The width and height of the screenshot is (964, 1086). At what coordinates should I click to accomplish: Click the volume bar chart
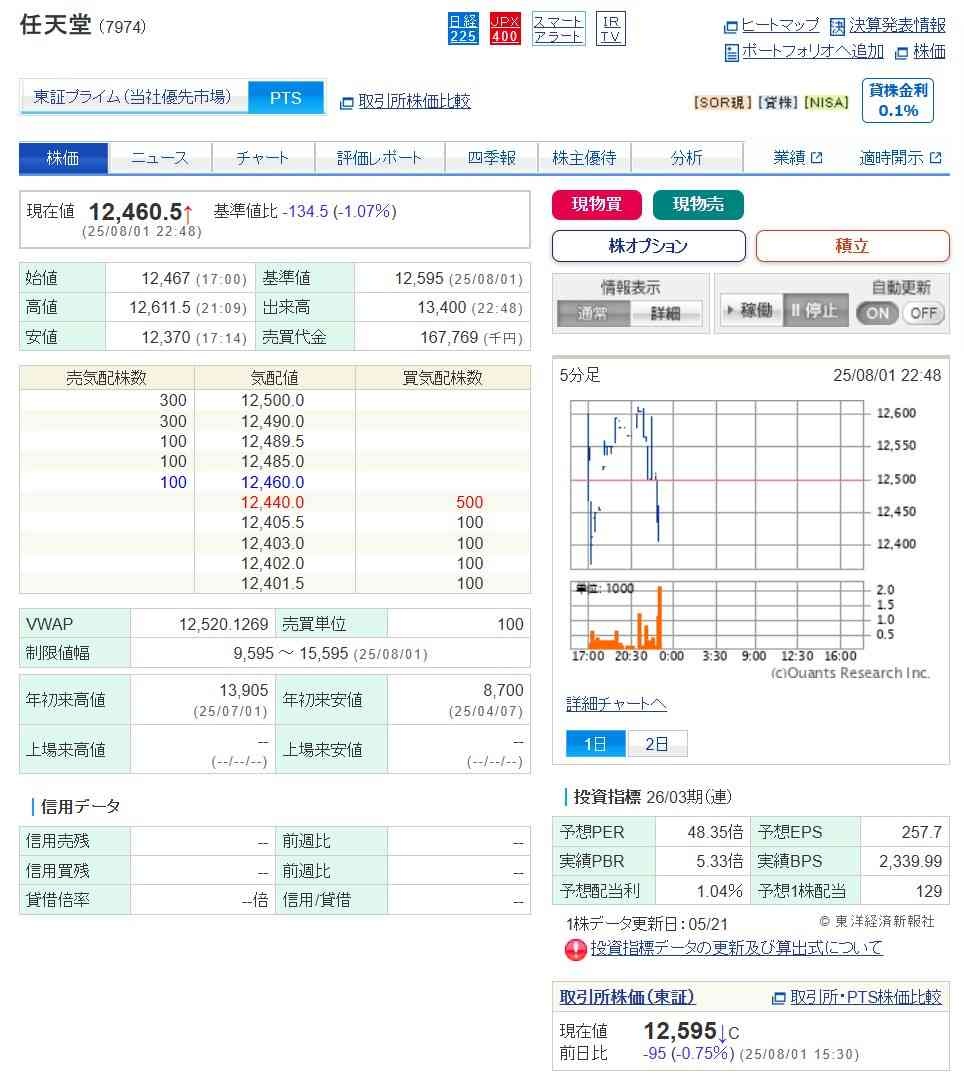pyautogui.click(x=717, y=614)
